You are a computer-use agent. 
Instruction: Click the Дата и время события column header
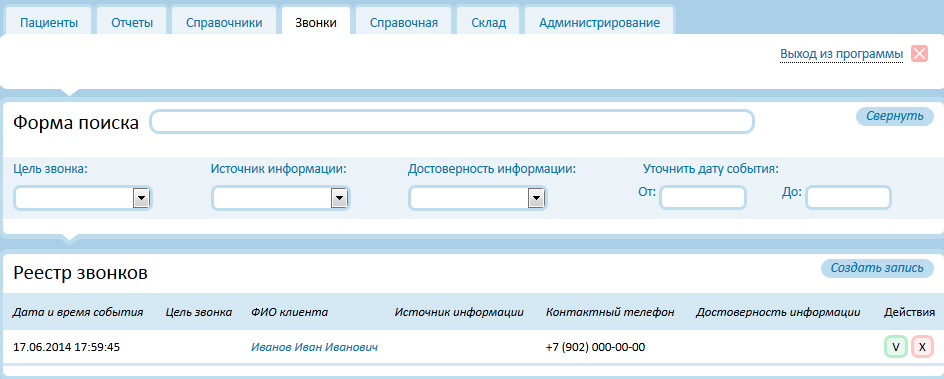pyautogui.click(x=78, y=312)
